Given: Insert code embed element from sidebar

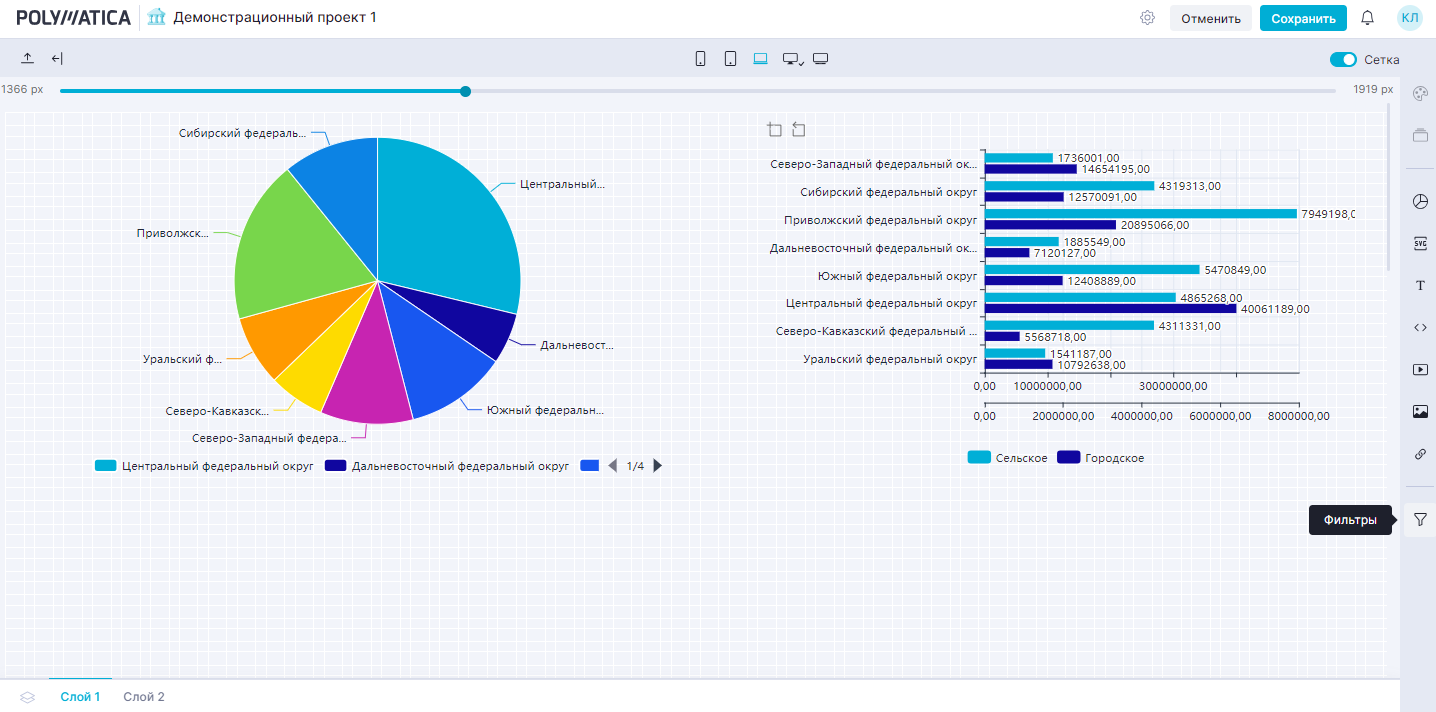Looking at the screenshot, I should tap(1420, 327).
